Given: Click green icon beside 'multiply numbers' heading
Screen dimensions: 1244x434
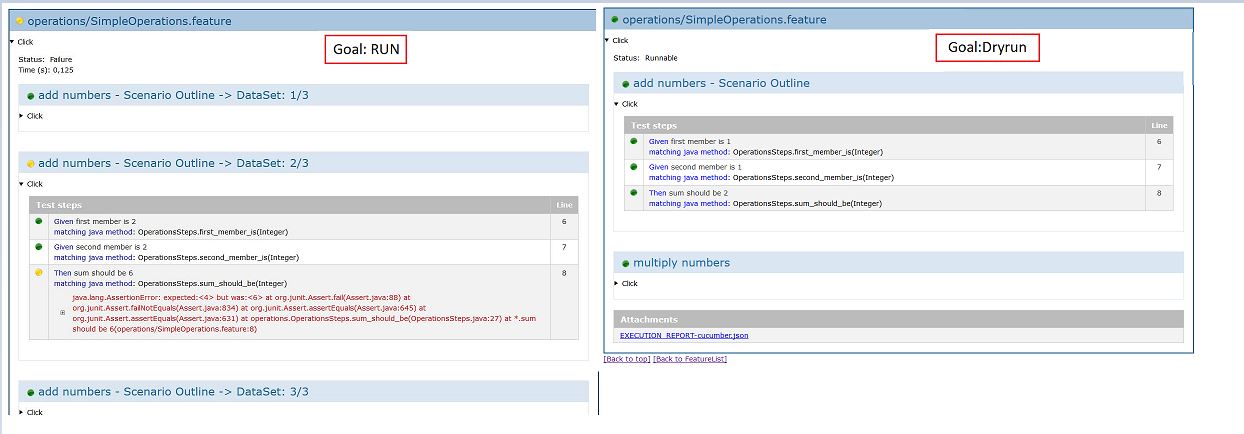Looking at the screenshot, I should click(x=626, y=264).
